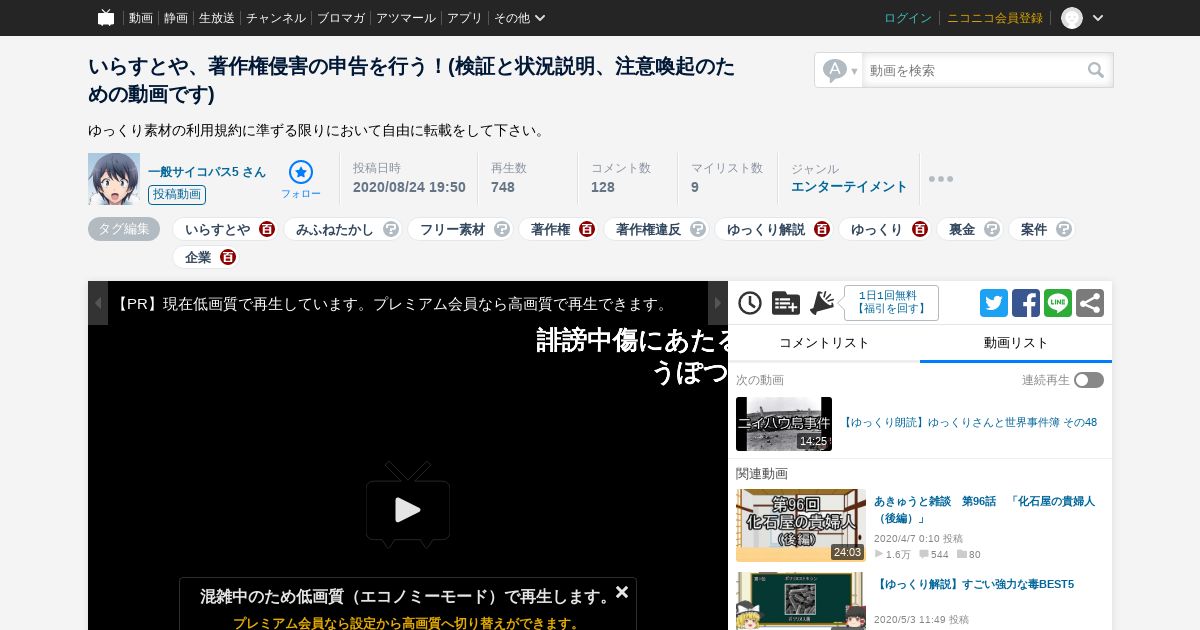Viewport: 1200px width, 630px height.
Task: Open the アプリ menu item
Action: 465,18
